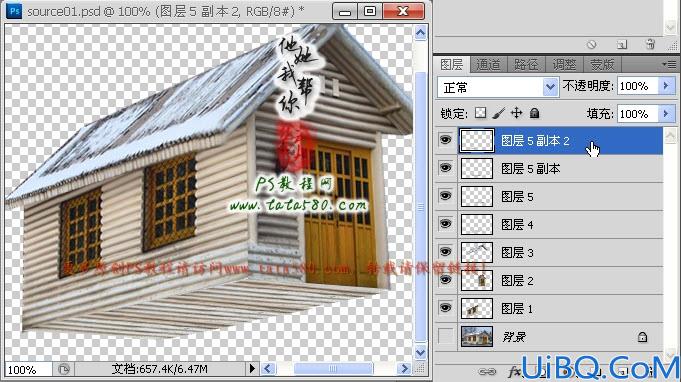Screen dimensions: 681x382
Task: Click the upper panel scrollbar down arrow
Action: coord(671,27)
